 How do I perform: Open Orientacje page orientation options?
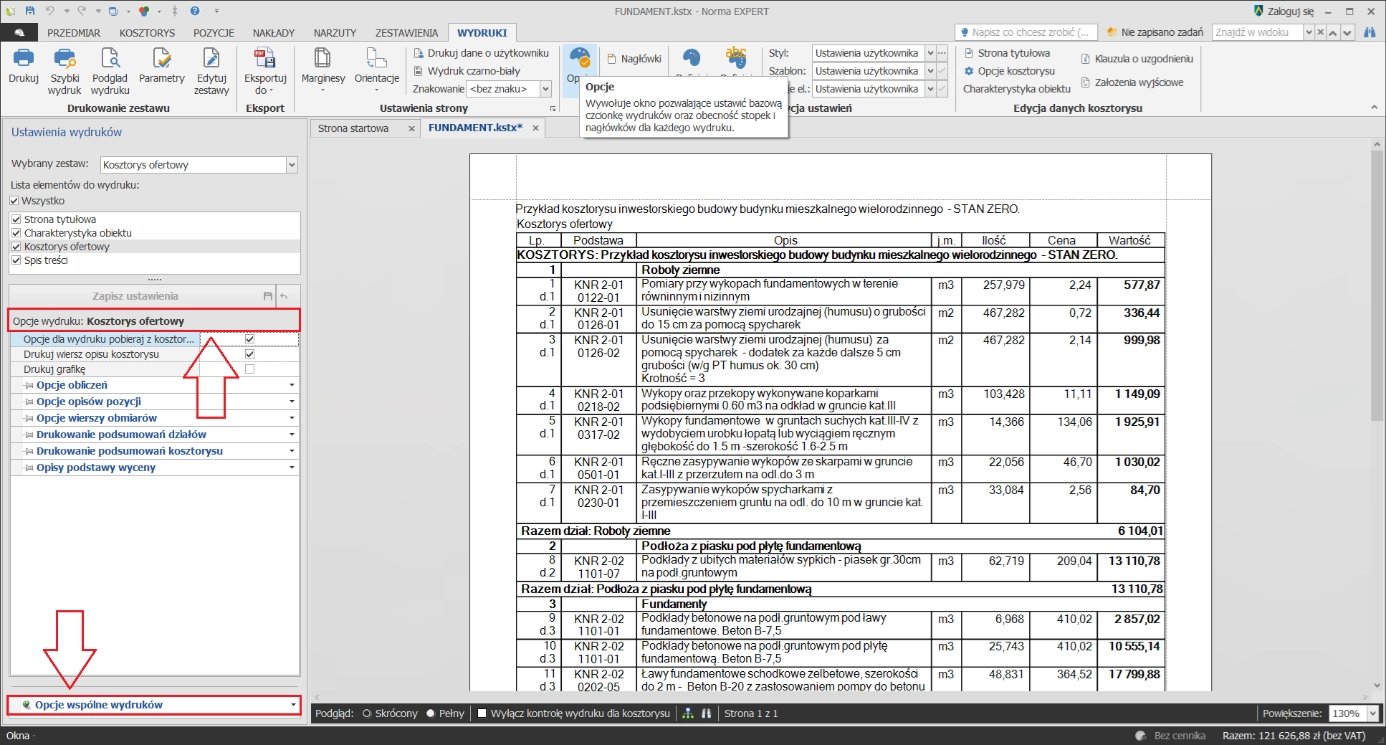point(377,70)
